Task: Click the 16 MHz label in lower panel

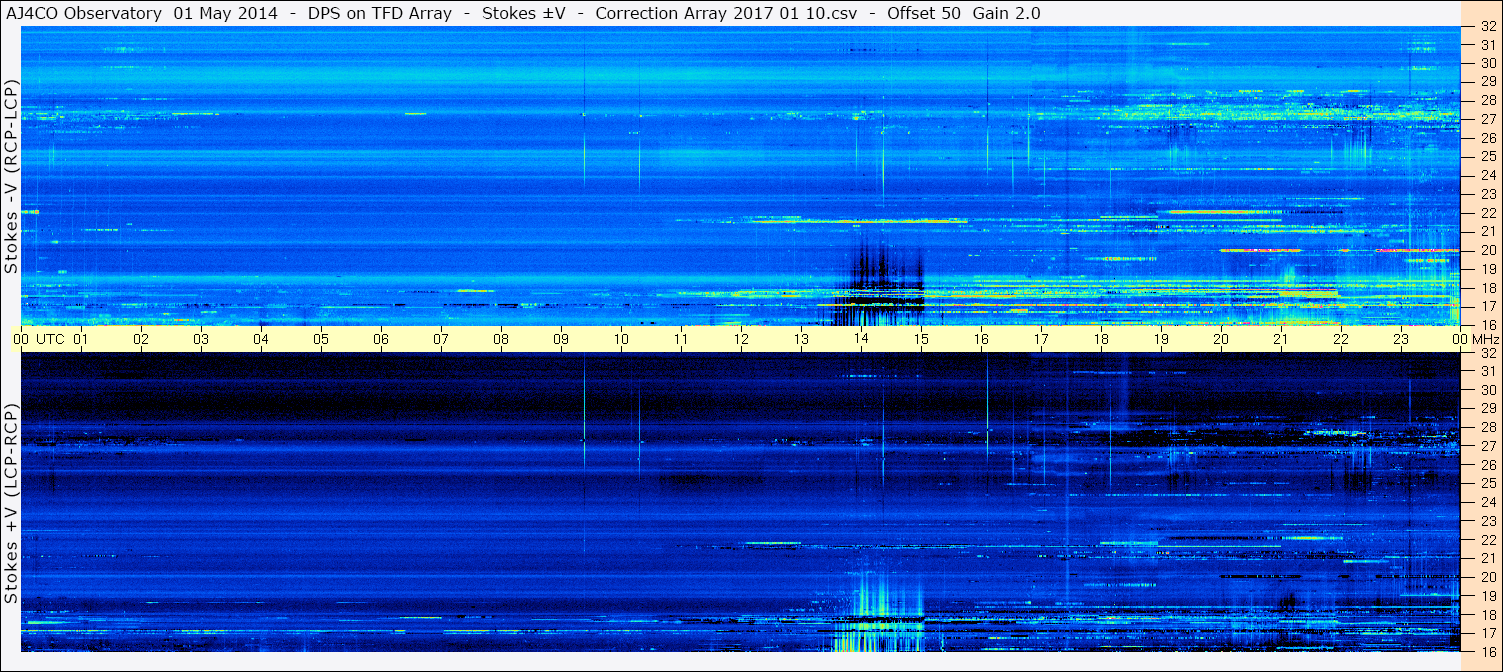Action: click(x=1487, y=651)
